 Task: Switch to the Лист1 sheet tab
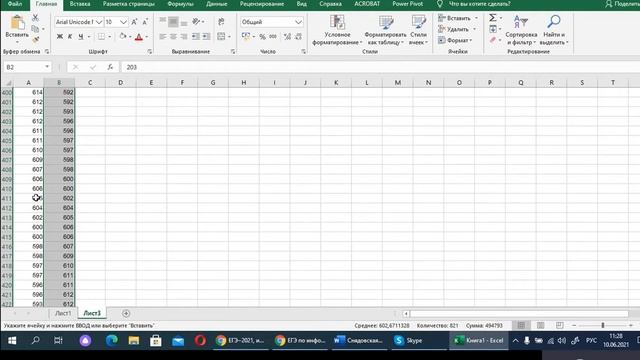[63, 313]
